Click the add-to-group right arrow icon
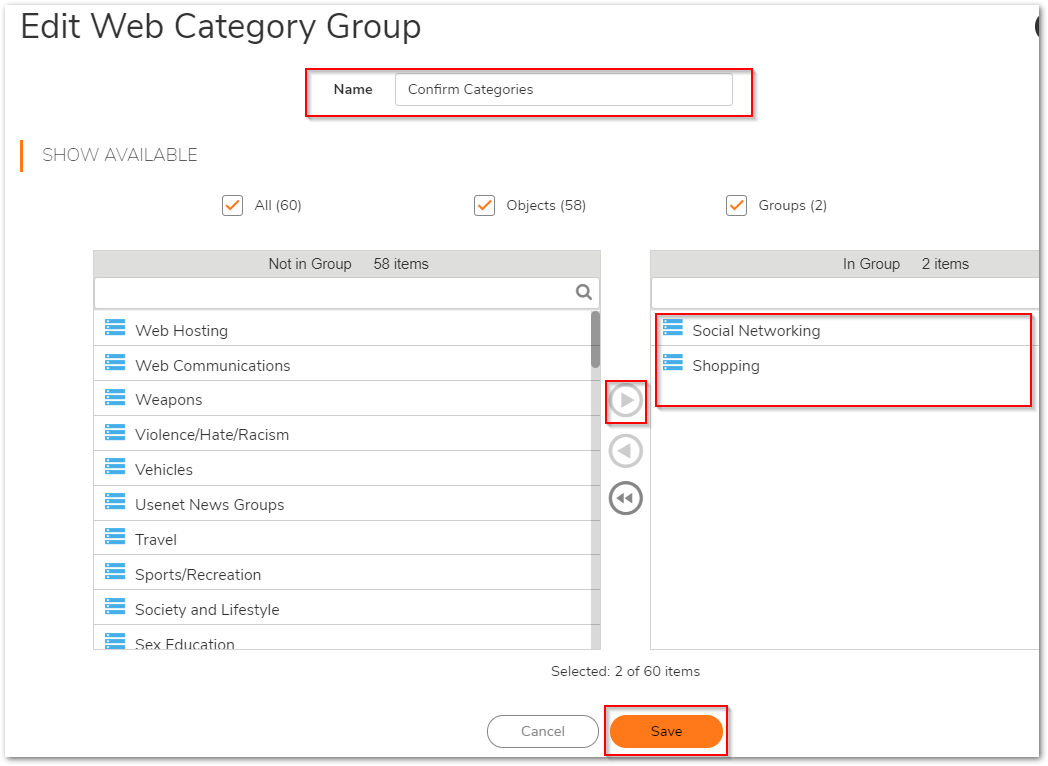Screen dimensions: 1048x766 coord(626,401)
